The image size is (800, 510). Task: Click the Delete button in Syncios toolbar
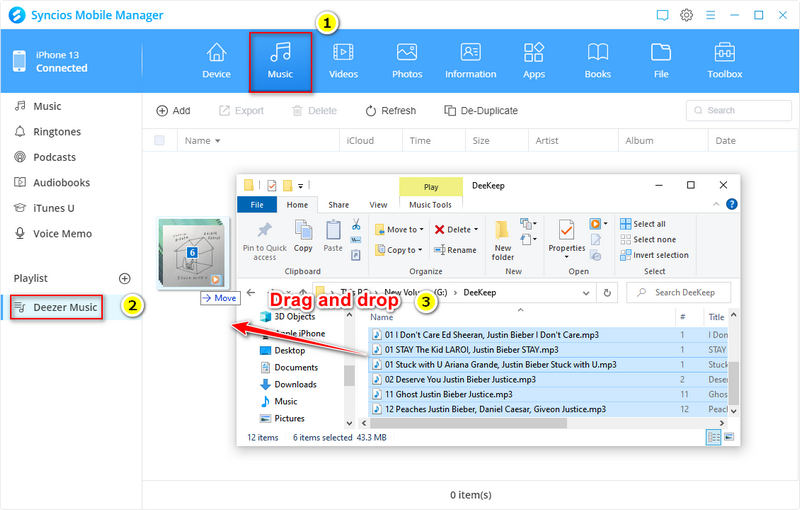coord(314,111)
